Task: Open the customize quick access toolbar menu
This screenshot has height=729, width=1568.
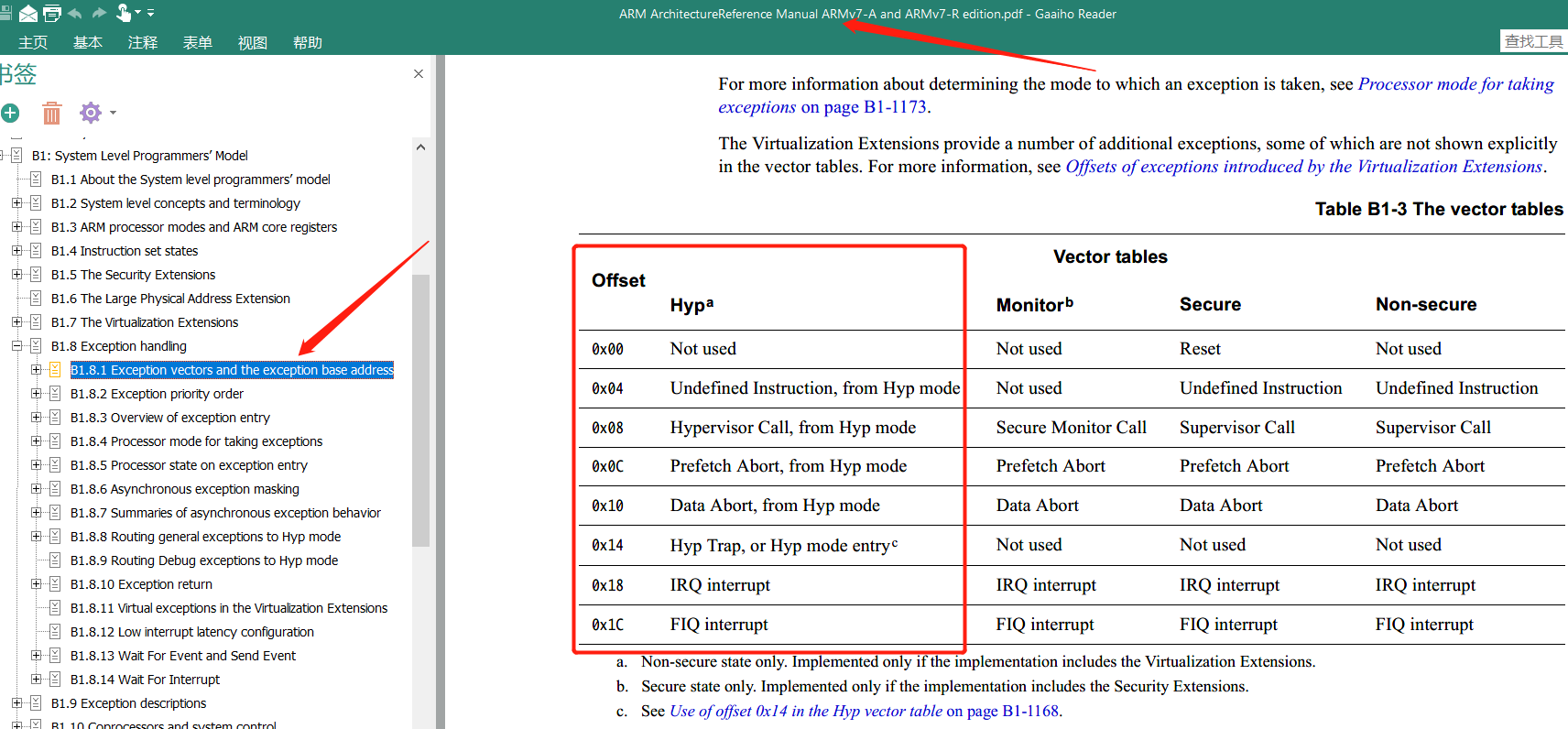Action: pos(151,13)
